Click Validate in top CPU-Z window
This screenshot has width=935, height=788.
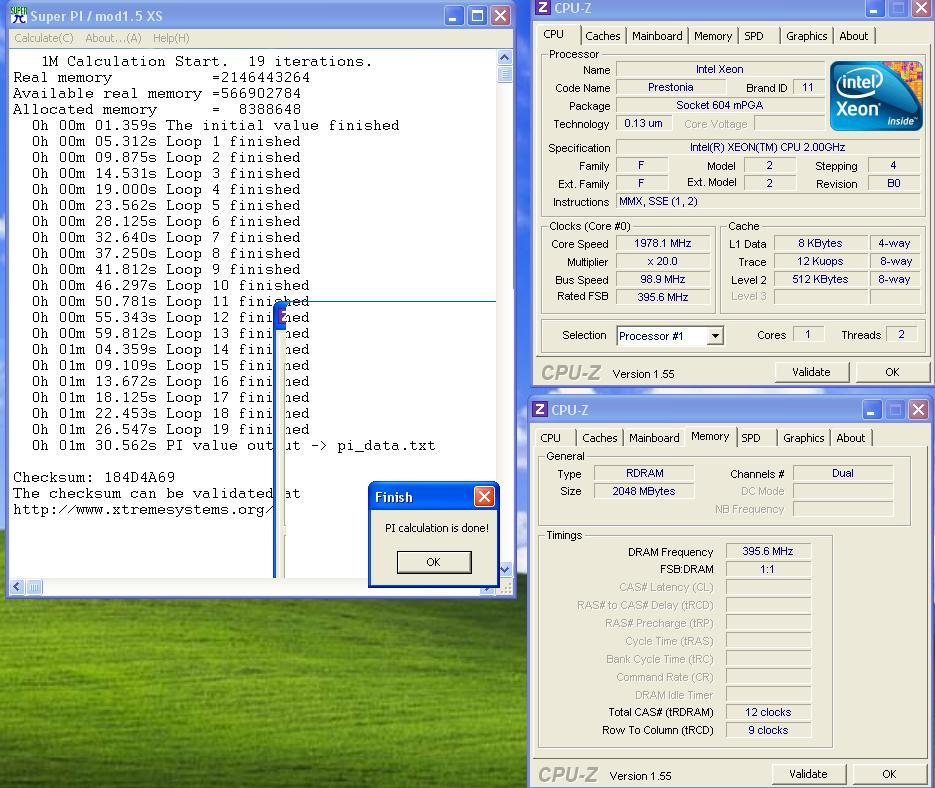coord(811,372)
